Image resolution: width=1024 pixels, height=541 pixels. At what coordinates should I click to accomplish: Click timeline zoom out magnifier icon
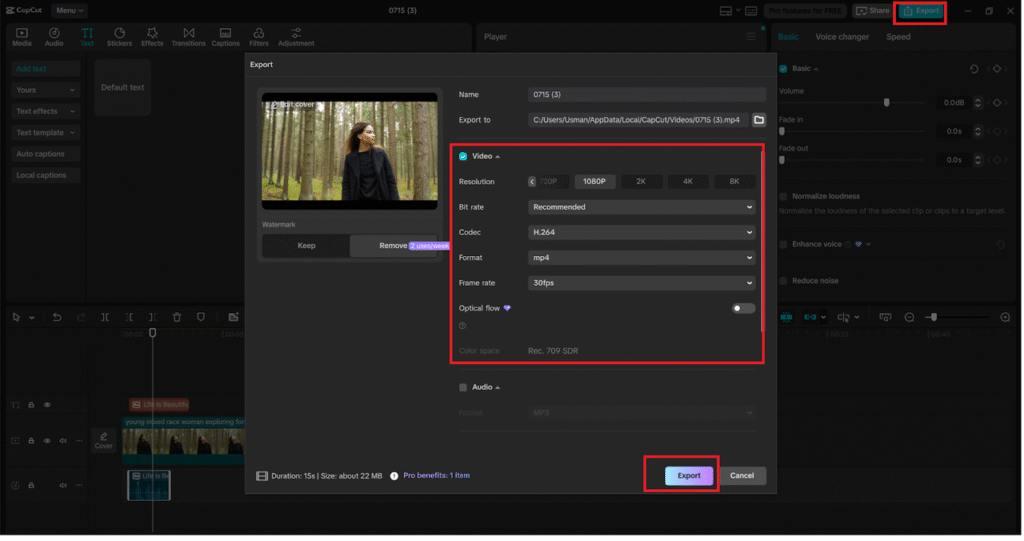coord(910,318)
